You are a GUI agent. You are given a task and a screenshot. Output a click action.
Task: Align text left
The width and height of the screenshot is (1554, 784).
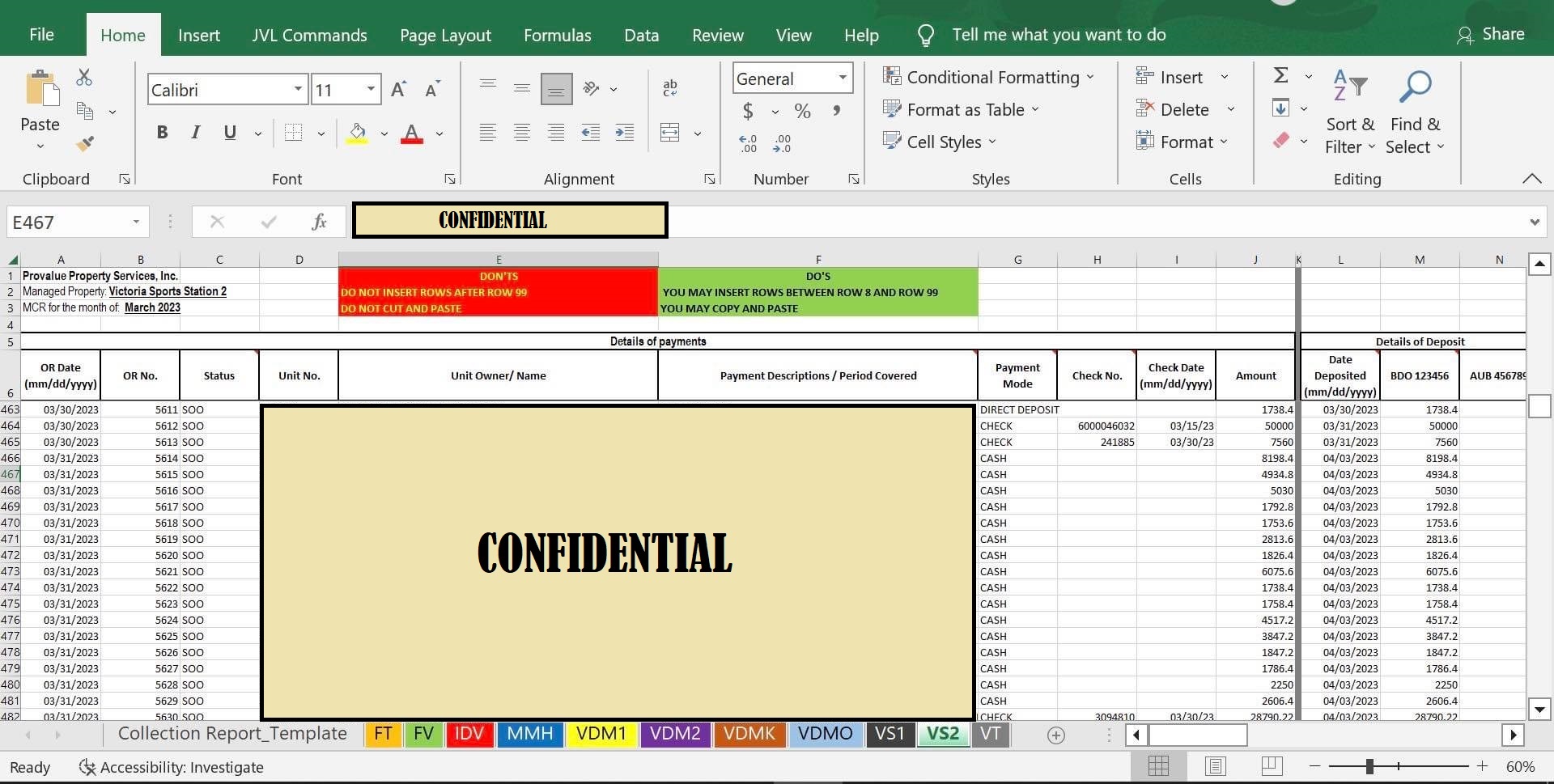487,133
